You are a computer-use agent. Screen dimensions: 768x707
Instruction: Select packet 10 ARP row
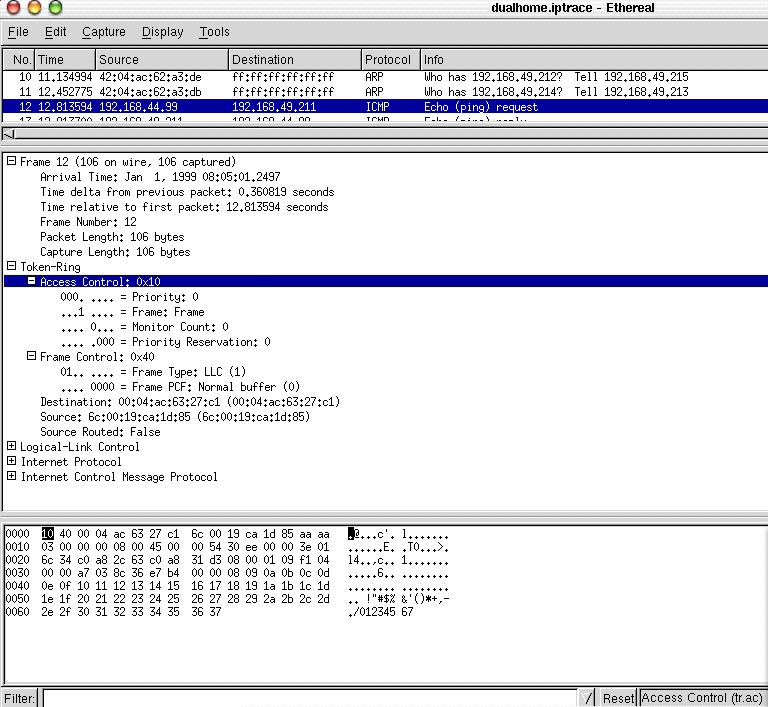pyautogui.click(x=385, y=77)
